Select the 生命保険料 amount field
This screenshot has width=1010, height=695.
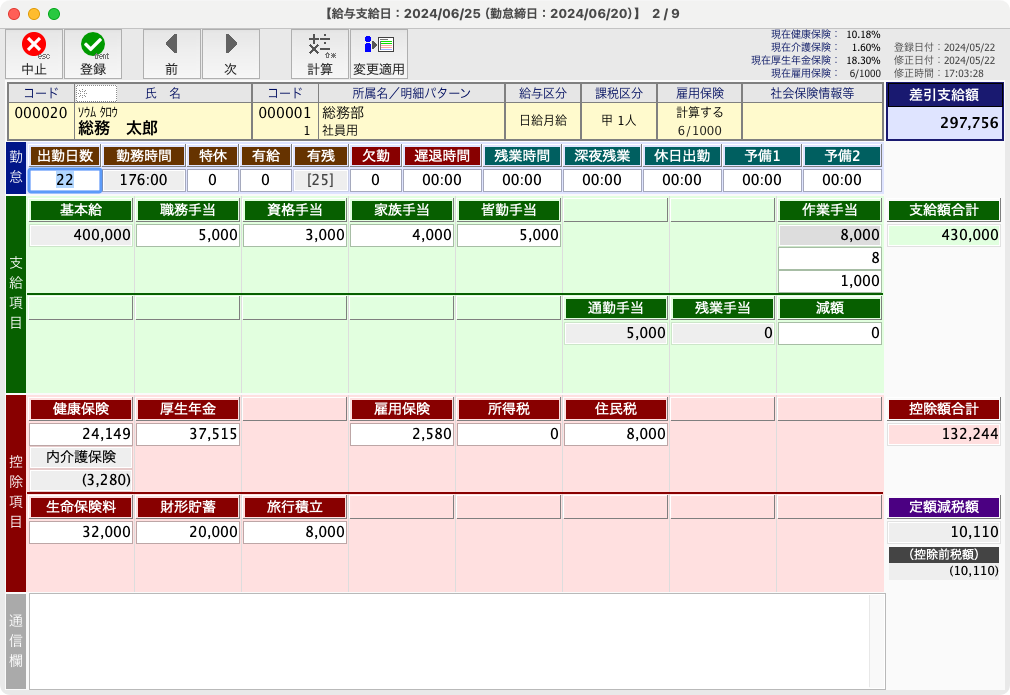tap(81, 532)
